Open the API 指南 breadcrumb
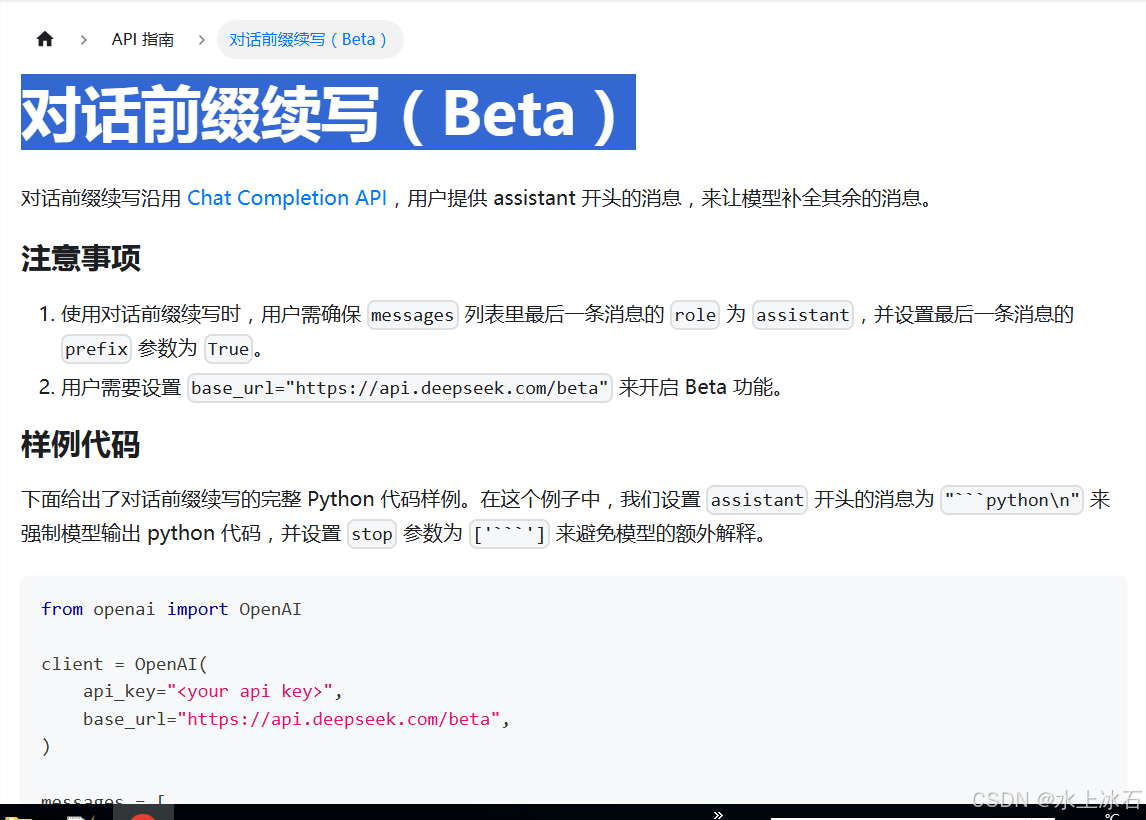Screen dimensions: 1146x820 click(143, 39)
